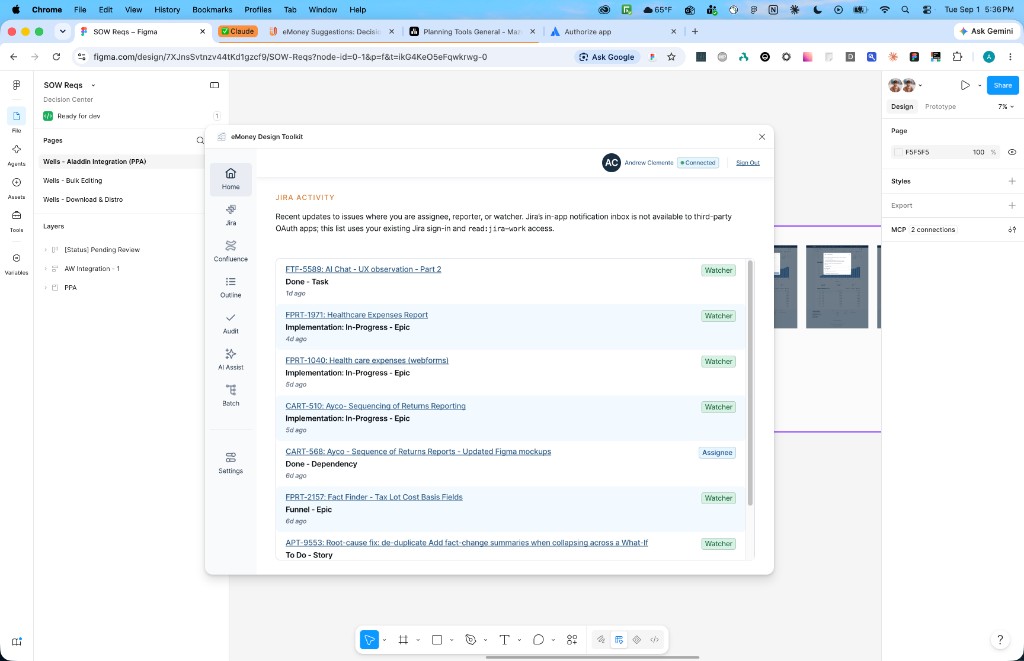Click the Ask Gemini button
Screen dimensions: 1024x661
pyautogui.click(x=987, y=31)
